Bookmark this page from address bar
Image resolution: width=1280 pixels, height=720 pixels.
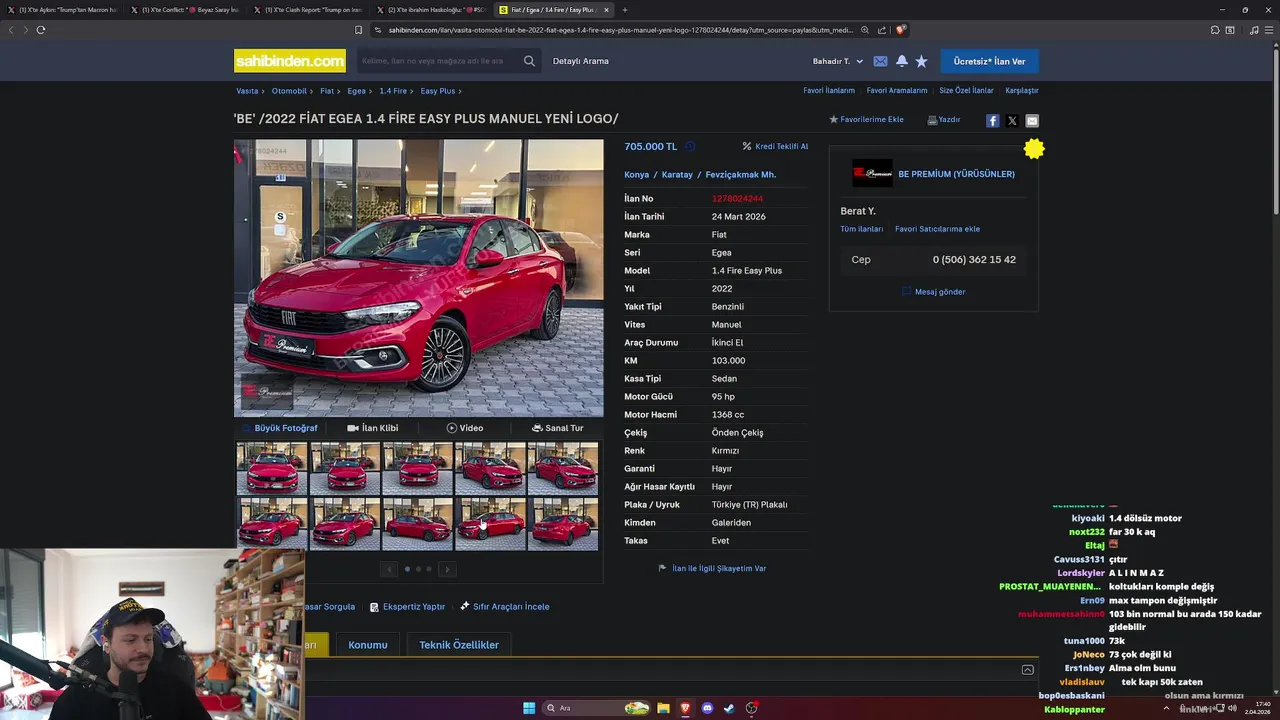click(358, 30)
